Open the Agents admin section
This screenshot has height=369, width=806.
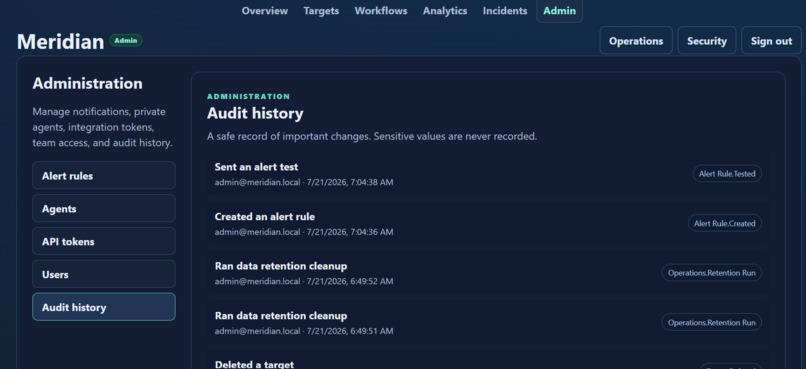(x=104, y=209)
